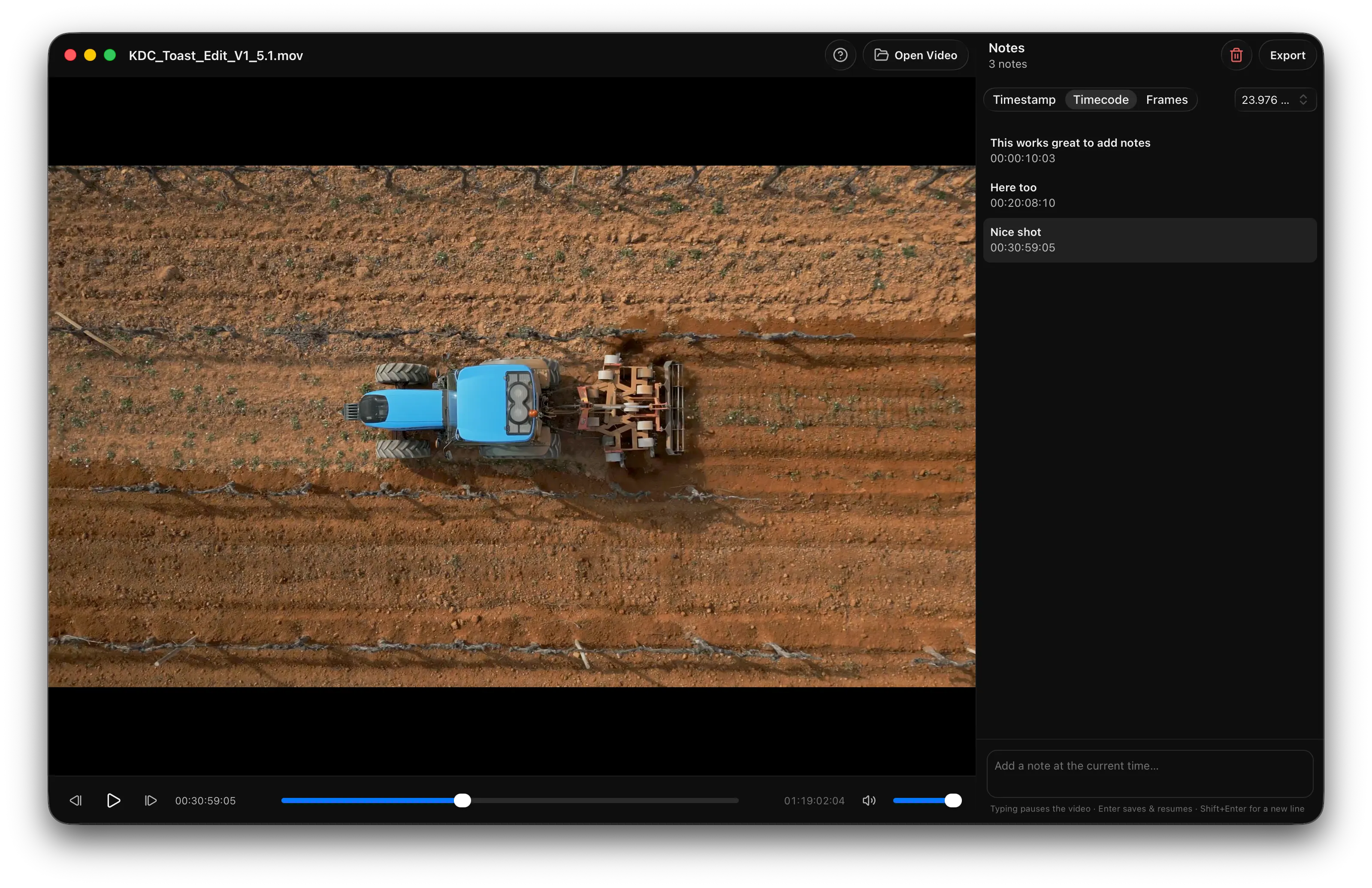Click the Export button
The image size is (1372, 888).
click(1287, 55)
